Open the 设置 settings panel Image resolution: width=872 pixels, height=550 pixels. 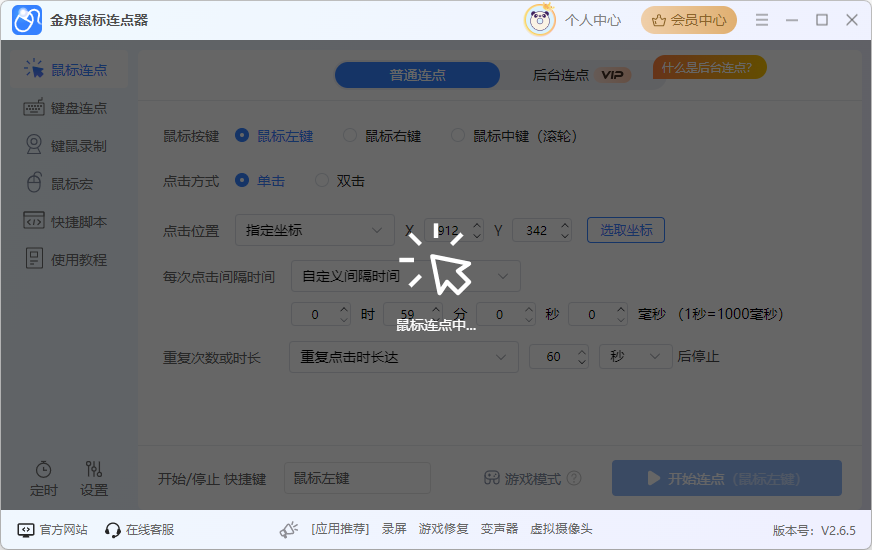click(94, 479)
